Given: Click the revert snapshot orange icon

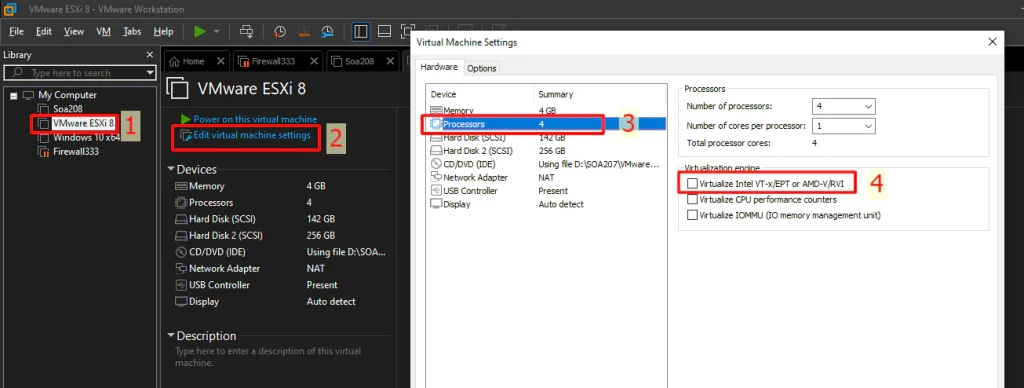Looking at the screenshot, I should tap(304, 31).
